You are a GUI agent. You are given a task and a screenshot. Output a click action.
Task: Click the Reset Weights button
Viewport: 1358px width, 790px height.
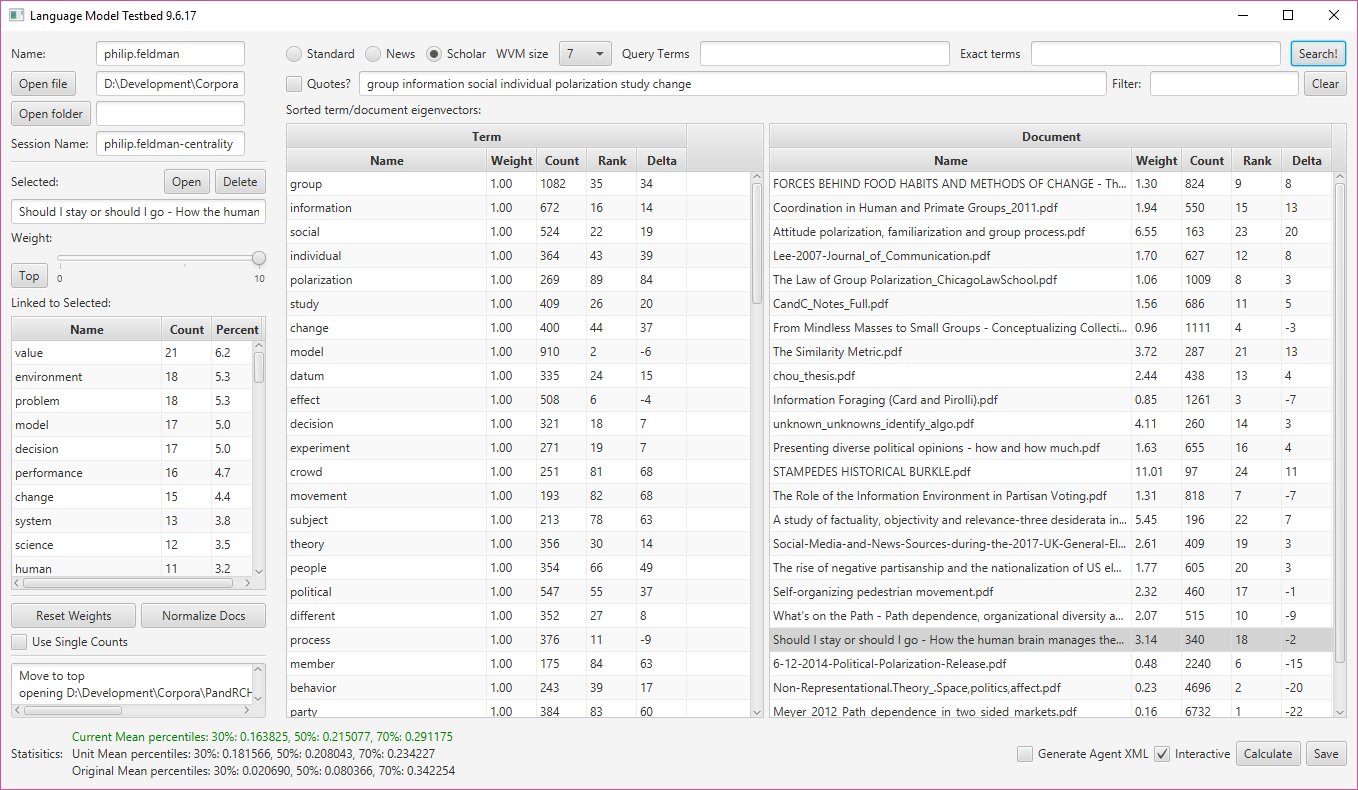73,616
